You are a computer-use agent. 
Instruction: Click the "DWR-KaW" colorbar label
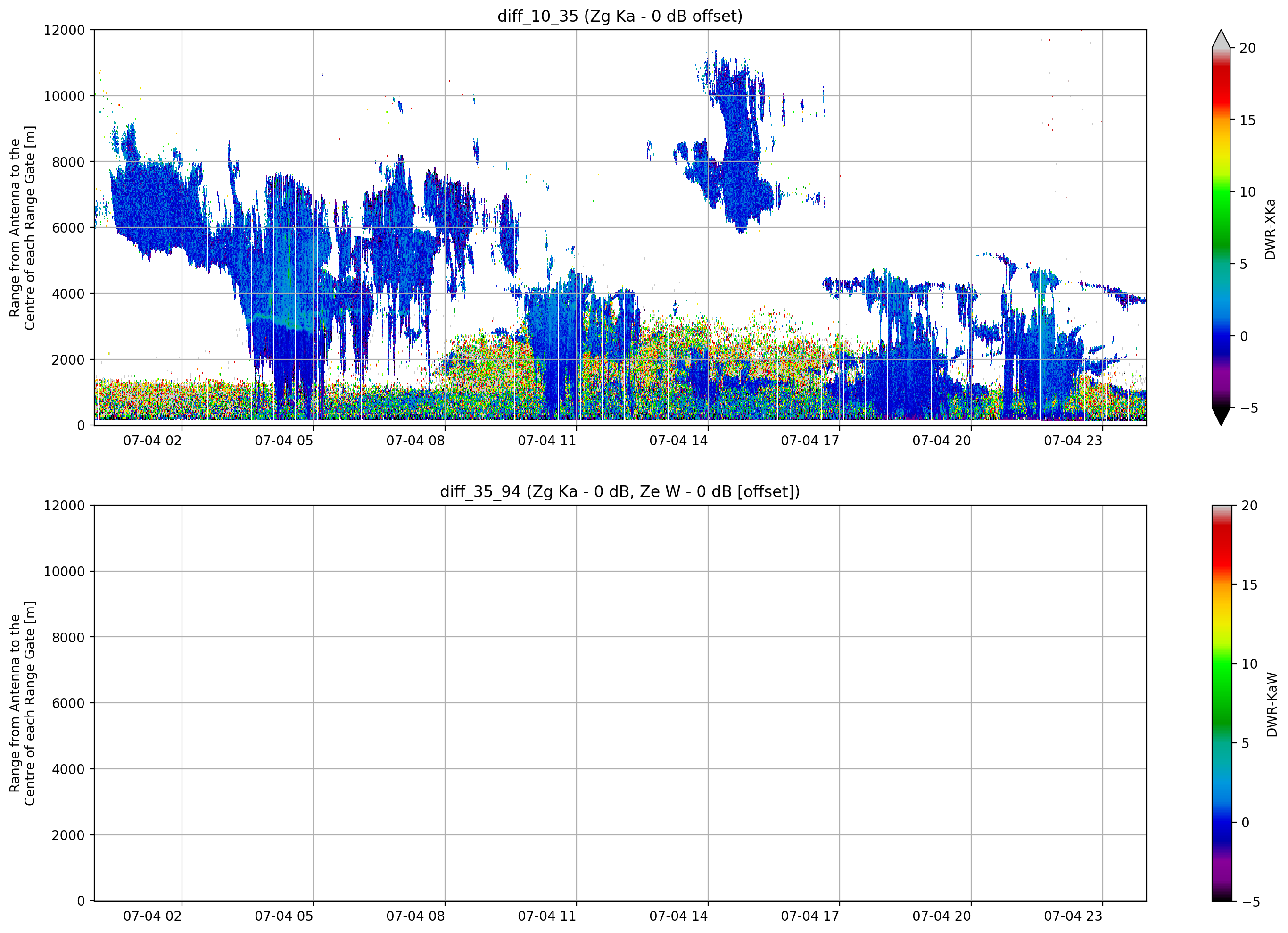(x=1271, y=705)
